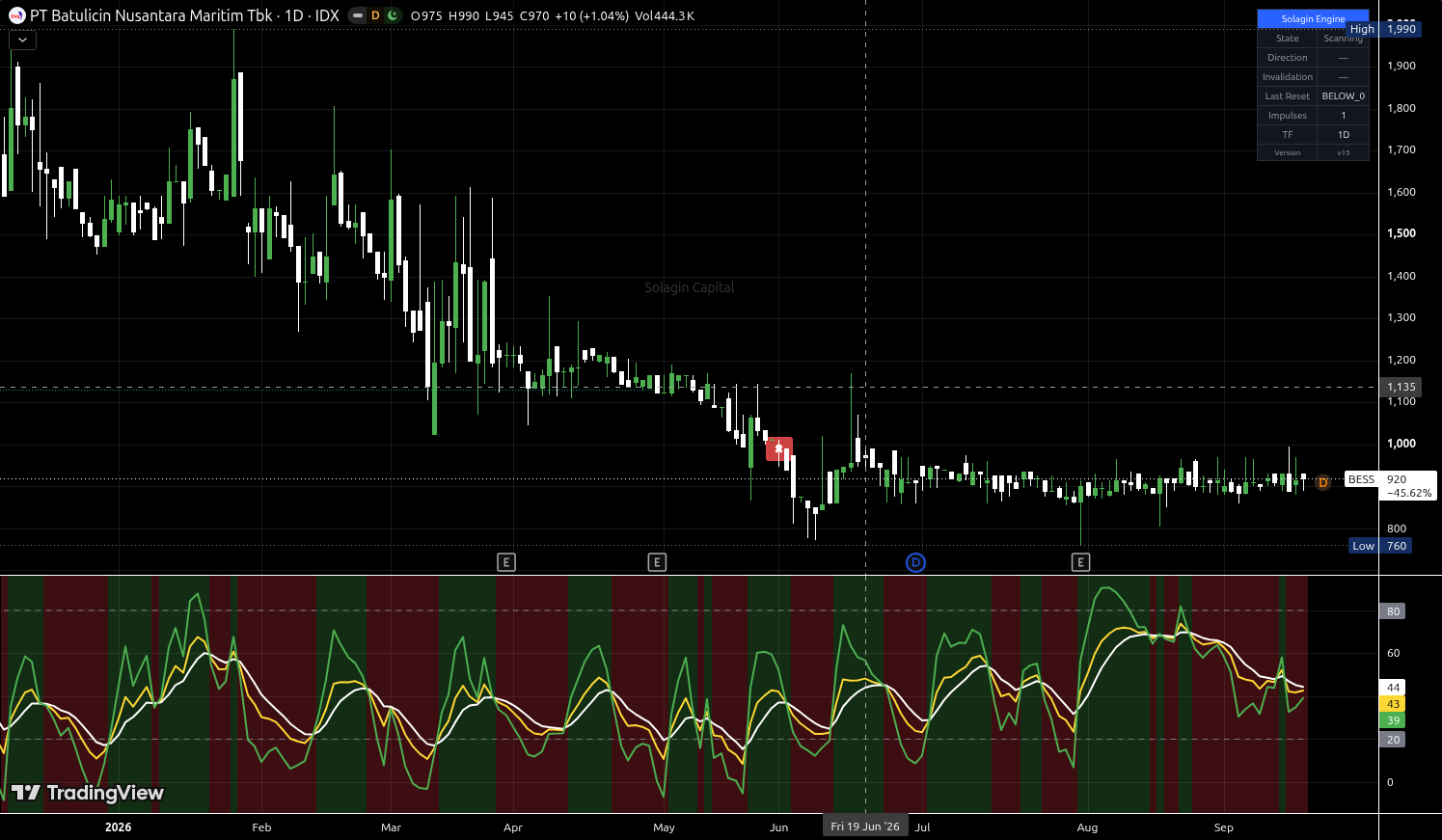1442x840 pixels.
Task: Click the 1,135 dashed-line price label
Action: (x=1401, y=387)
